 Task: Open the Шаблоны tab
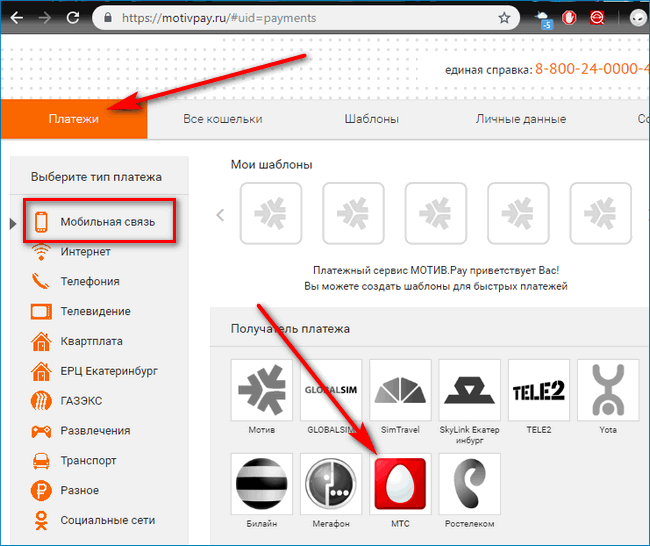coord(371,119)
